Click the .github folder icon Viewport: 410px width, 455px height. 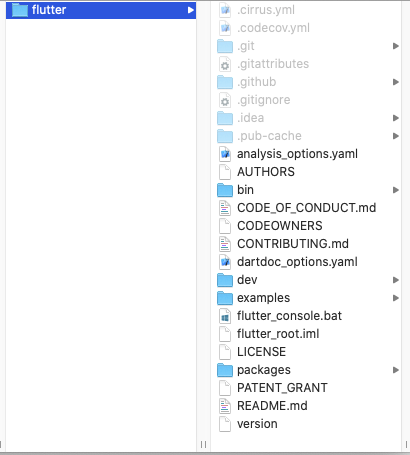pos(225,82)
